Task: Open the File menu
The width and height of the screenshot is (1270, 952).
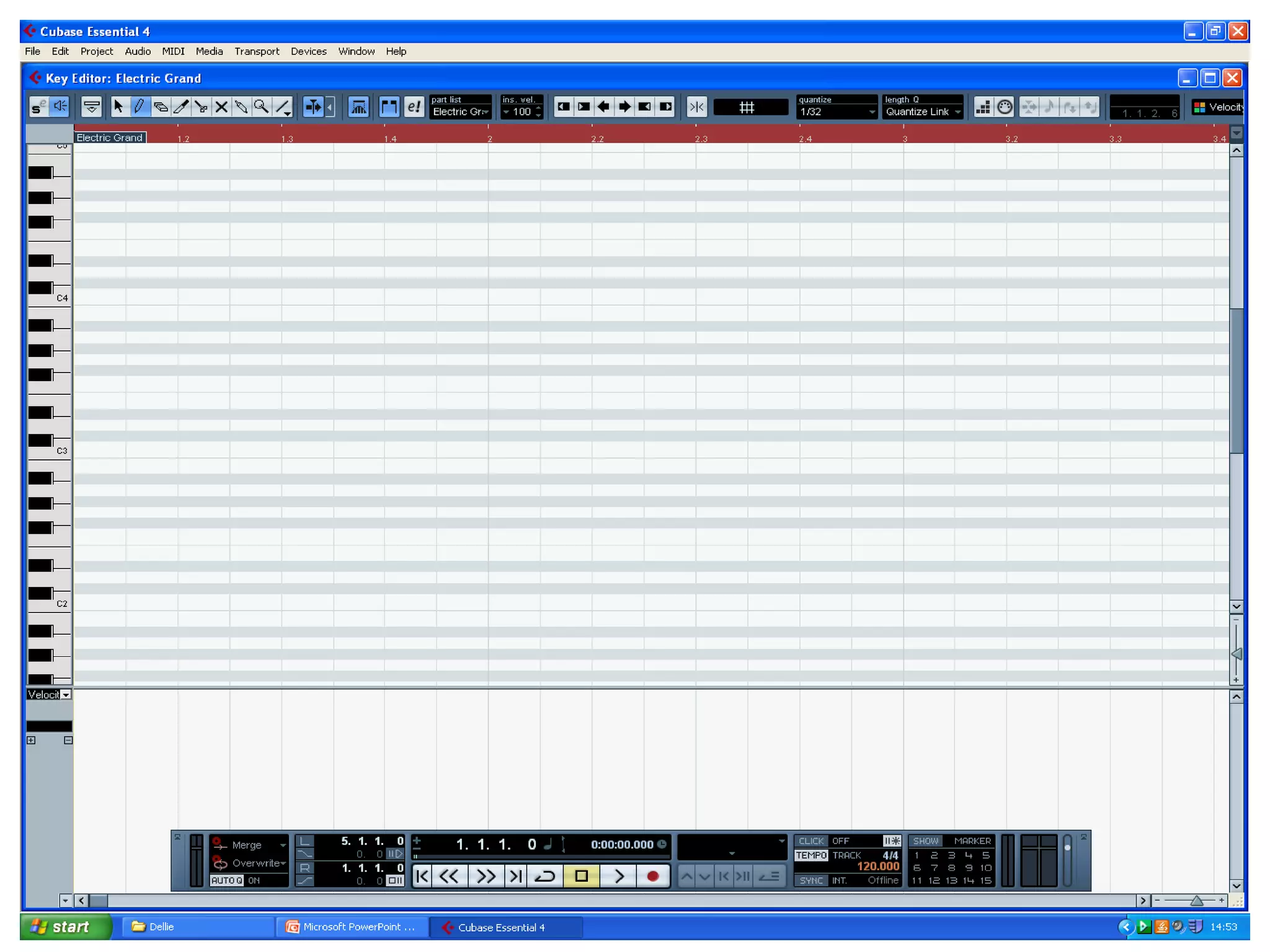Action: tap(32, 51)
